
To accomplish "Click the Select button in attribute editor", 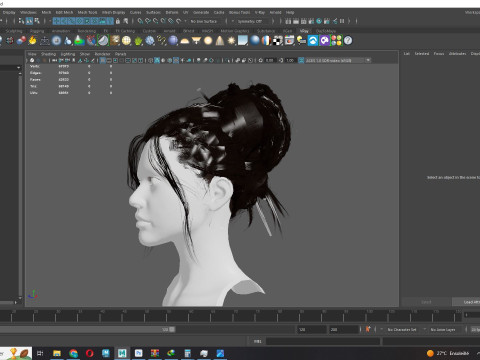I will (426, 302).
